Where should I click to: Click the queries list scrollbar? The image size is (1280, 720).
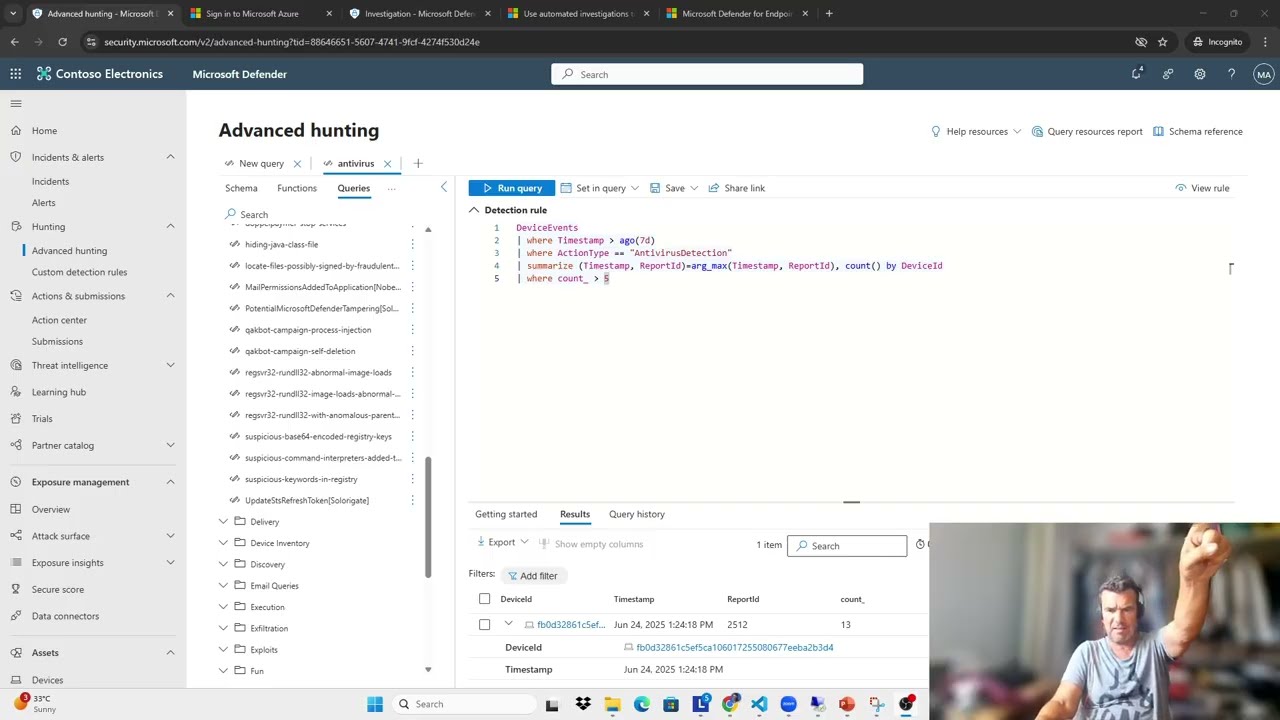[429, 518]
